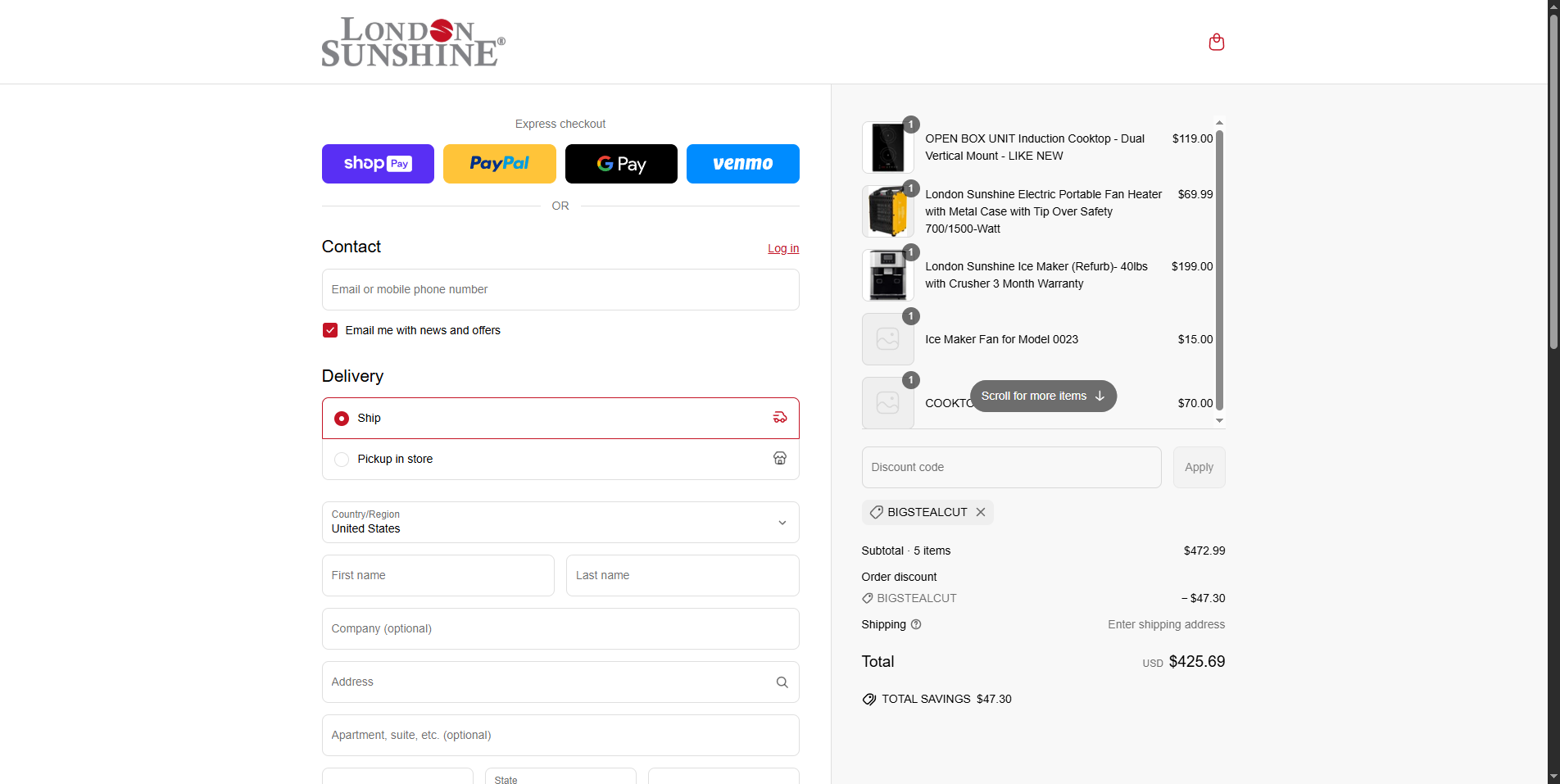Focus the Discount code field
The width and height of the screenshot is (1560, 784).
coord(1011,467)
